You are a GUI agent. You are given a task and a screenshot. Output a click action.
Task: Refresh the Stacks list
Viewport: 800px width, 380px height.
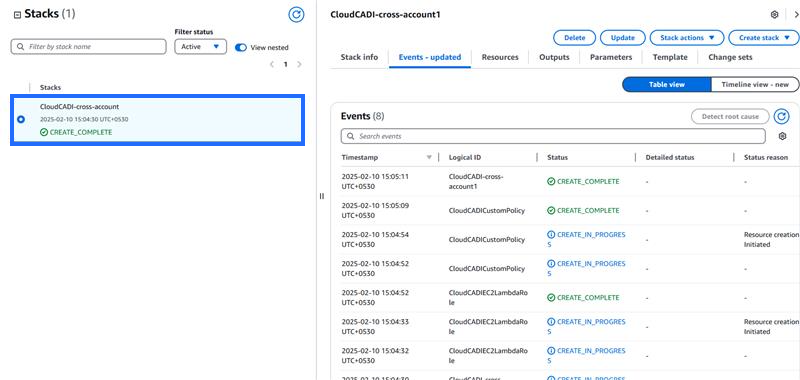coord(296,15)
